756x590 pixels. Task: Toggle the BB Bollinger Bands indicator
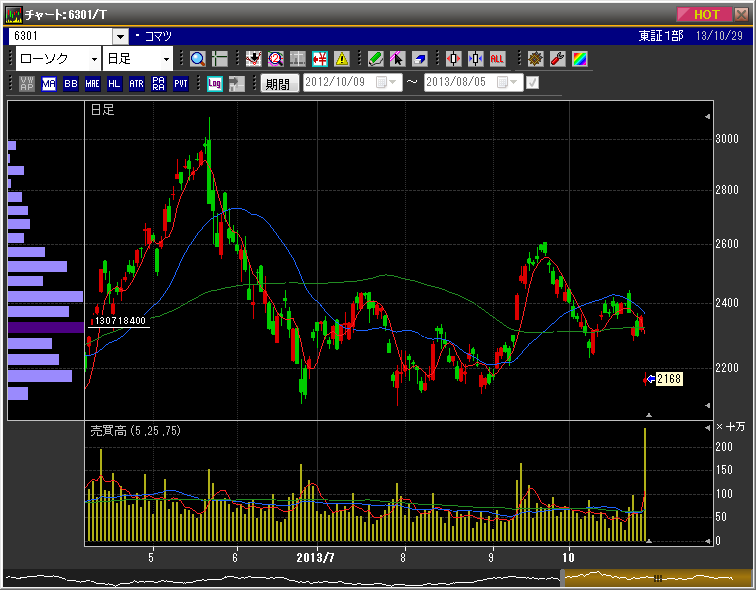pos(70,84)
